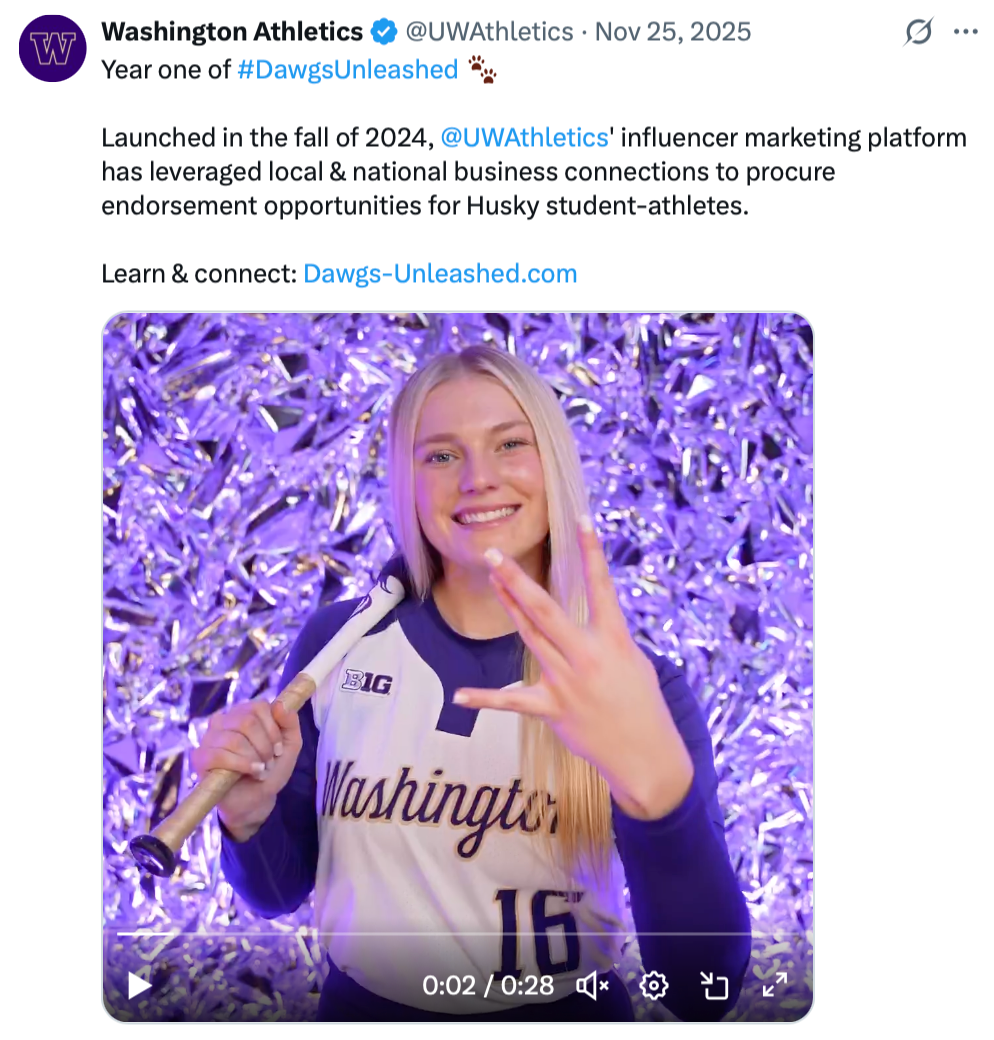Click the 0:02 / 0:28 time display
The height and width of the screenshot is (1040, 994).
tap(488, 986)
